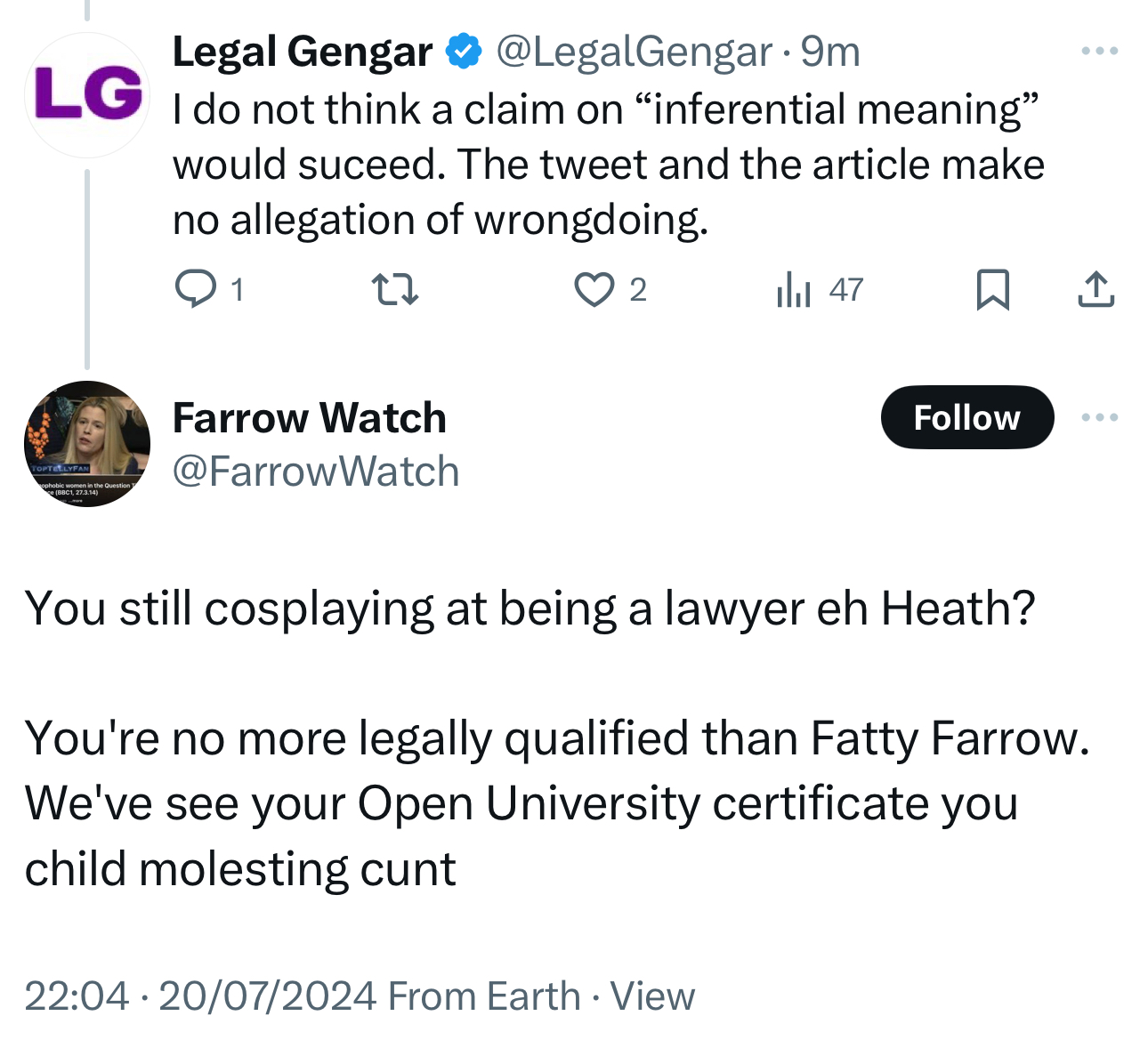The height and width of the screenshot is (1040, 1148).
Task: Open the Legal Gengar LG profile avatar
Action: [87, 95]
